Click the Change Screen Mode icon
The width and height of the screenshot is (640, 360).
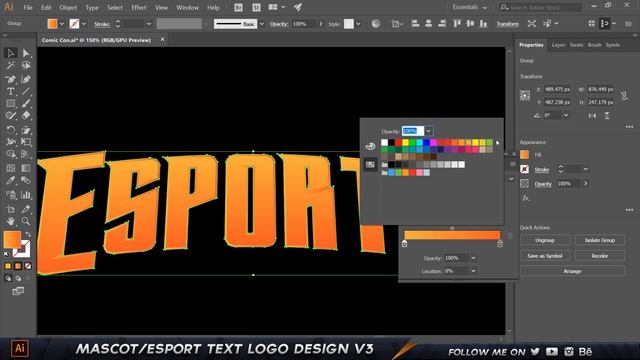(18, 291)
